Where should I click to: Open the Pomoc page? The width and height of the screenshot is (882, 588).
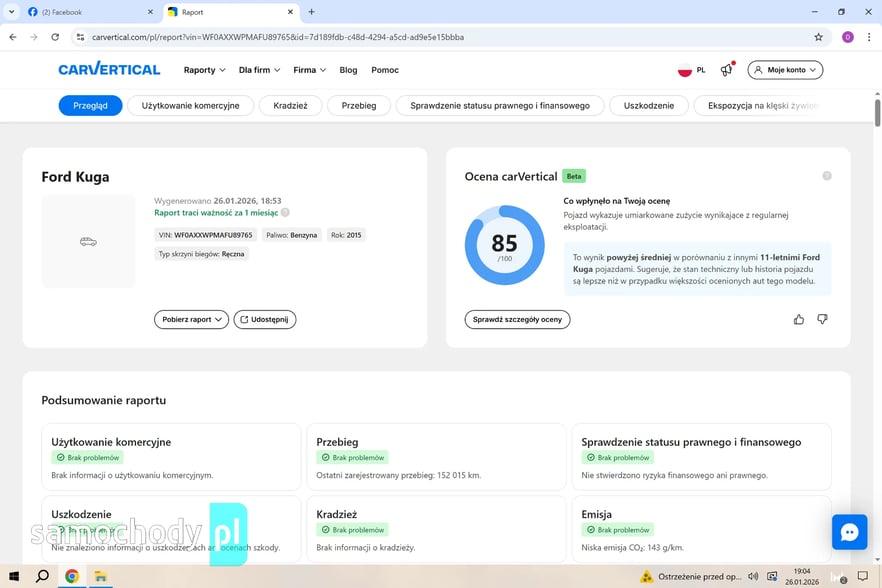tap(385, 70)
